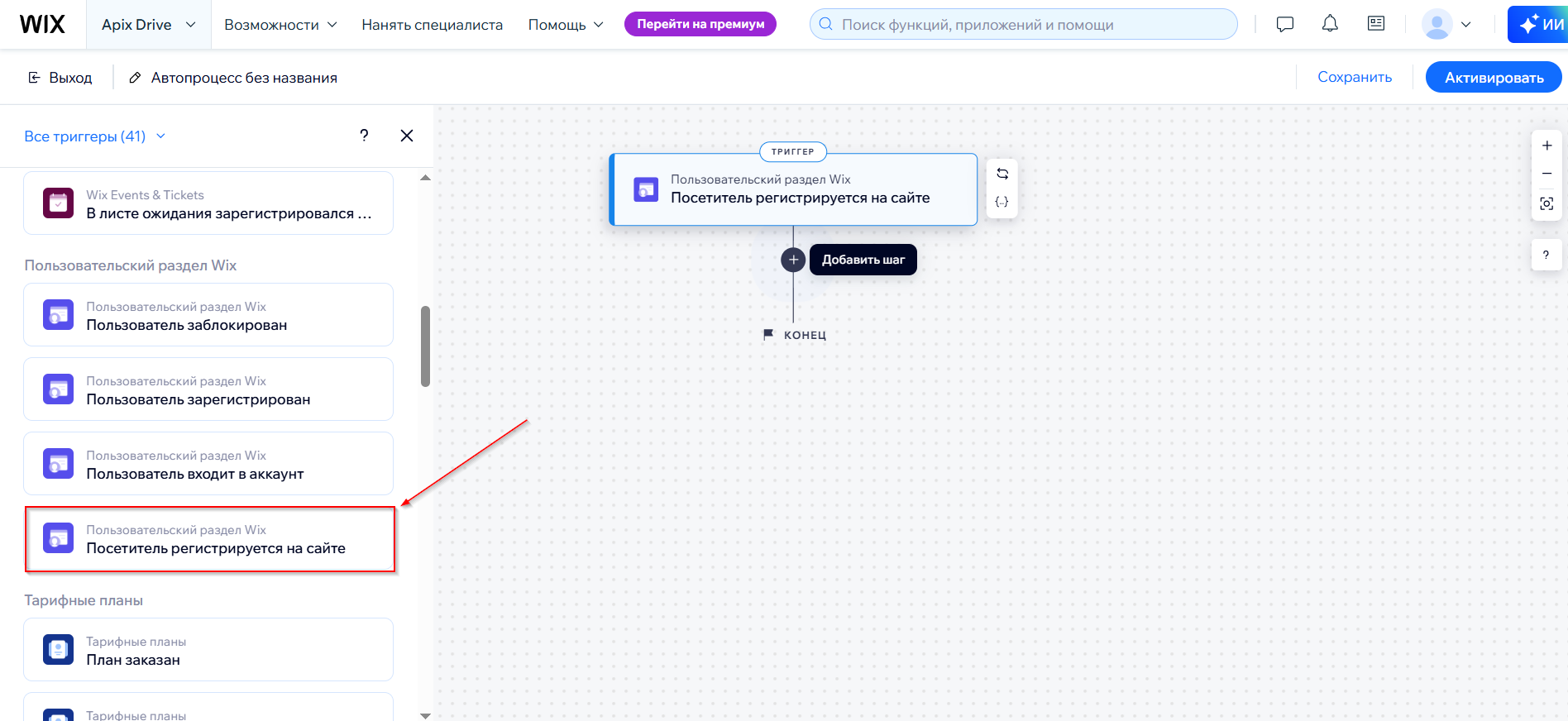Viewport: 1568px width, 721px height.
Task: Expand the Apix Drive site dropdown
Action: click(x=149, y=25)
